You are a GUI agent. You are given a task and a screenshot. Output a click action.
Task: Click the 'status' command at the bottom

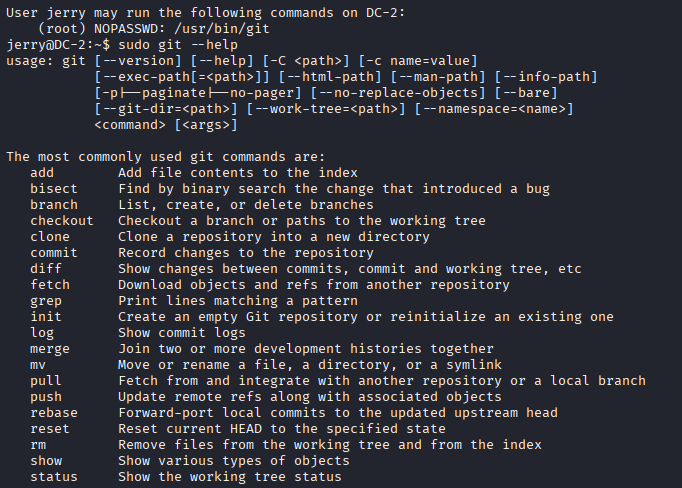(x=54, y=477)
